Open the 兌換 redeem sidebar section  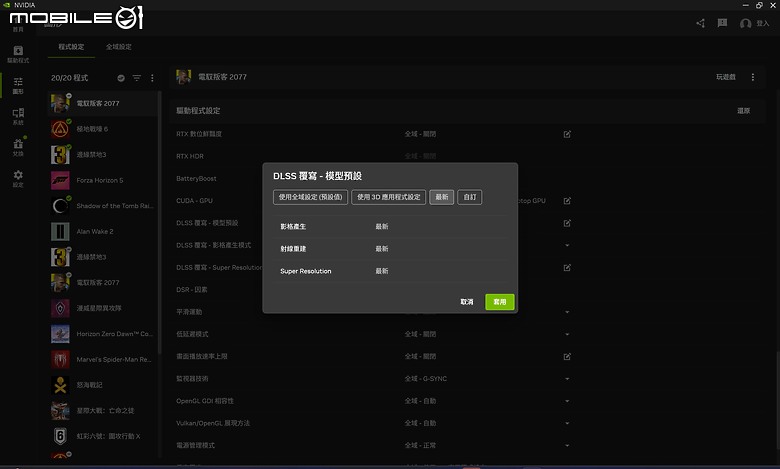[18, 147]
